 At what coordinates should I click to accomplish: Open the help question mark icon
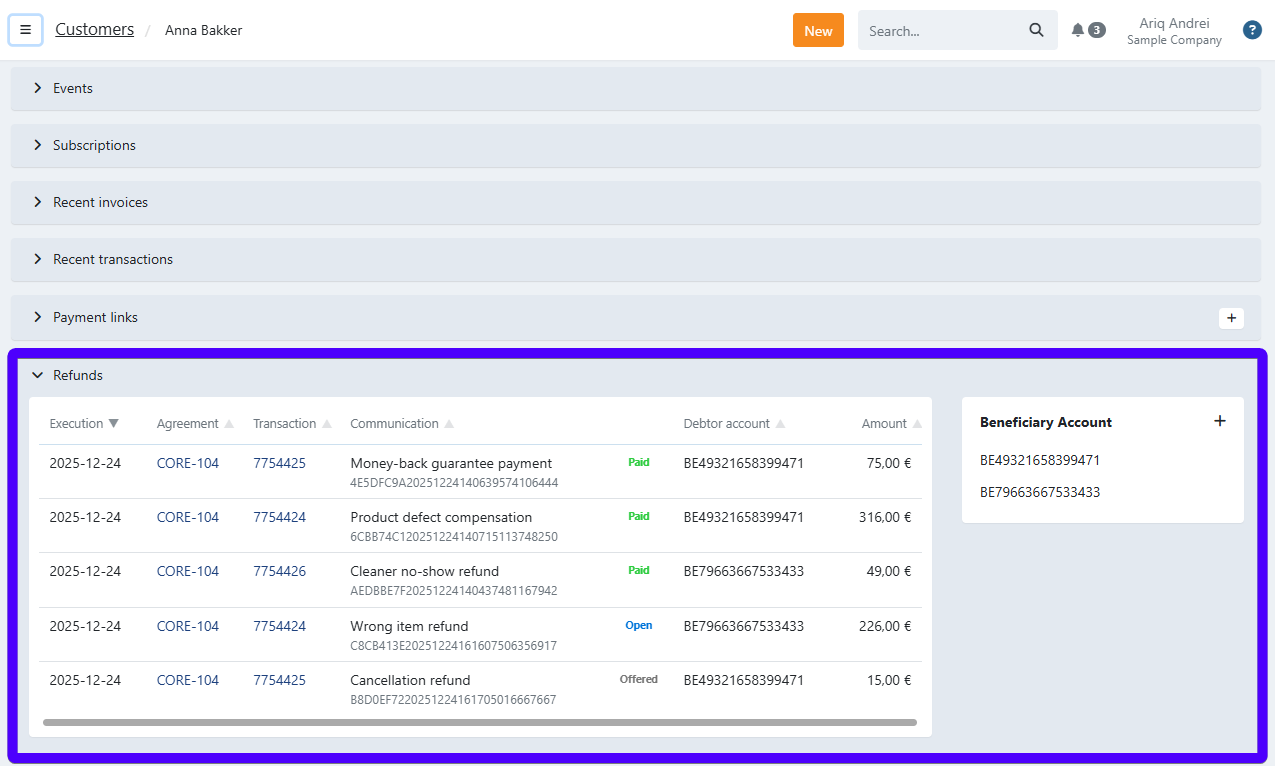pyautogui.click(x=1252, y=30)
